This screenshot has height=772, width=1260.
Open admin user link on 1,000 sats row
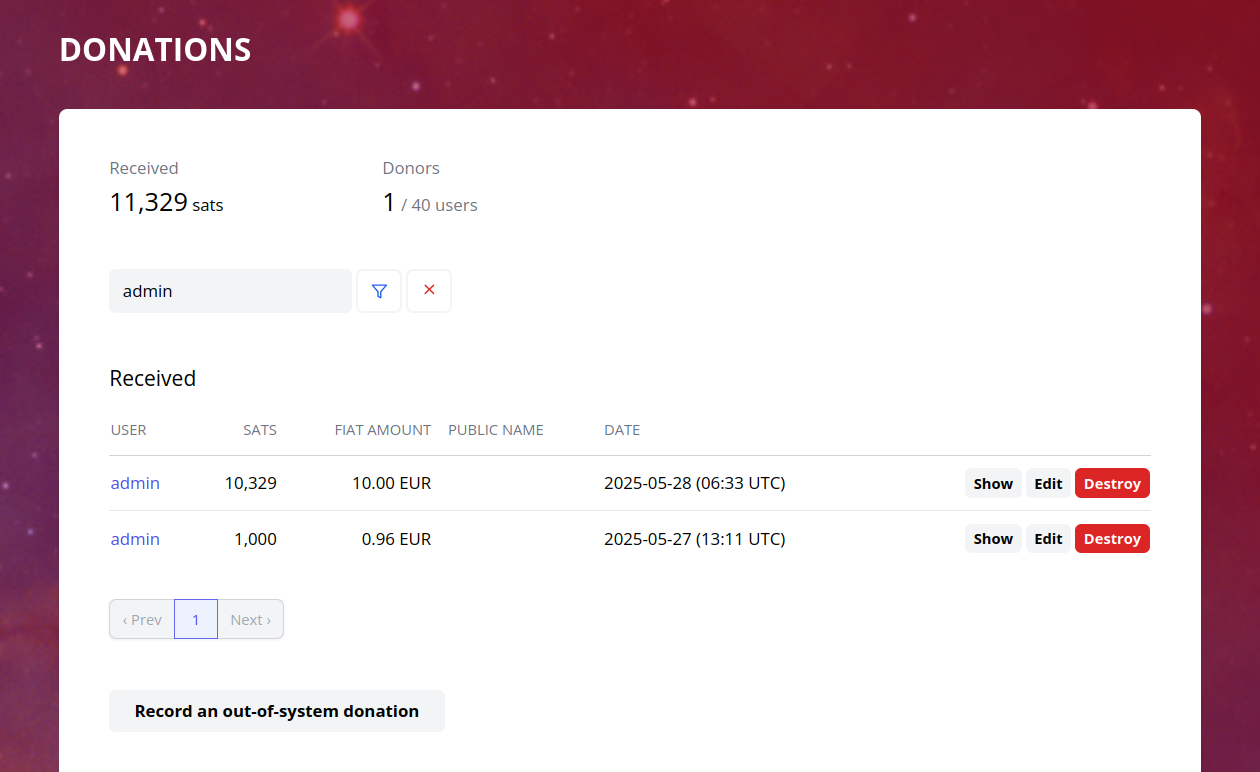point(135,539)
